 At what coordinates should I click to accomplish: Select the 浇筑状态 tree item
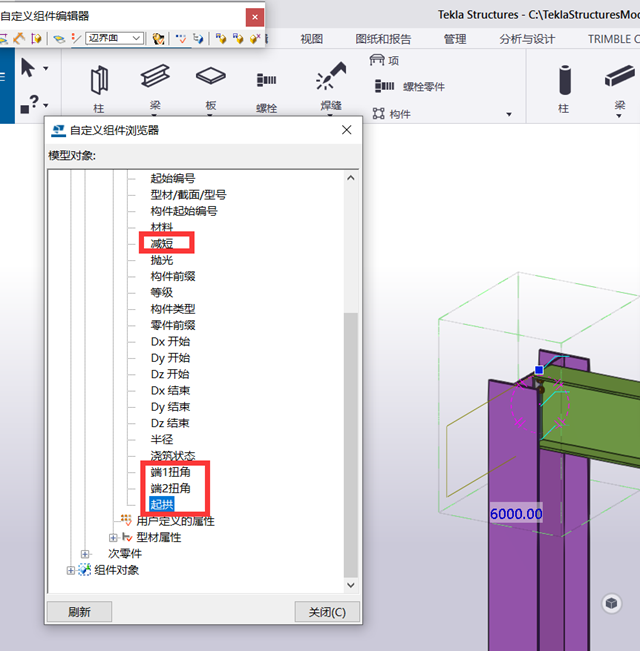point(173,456)
